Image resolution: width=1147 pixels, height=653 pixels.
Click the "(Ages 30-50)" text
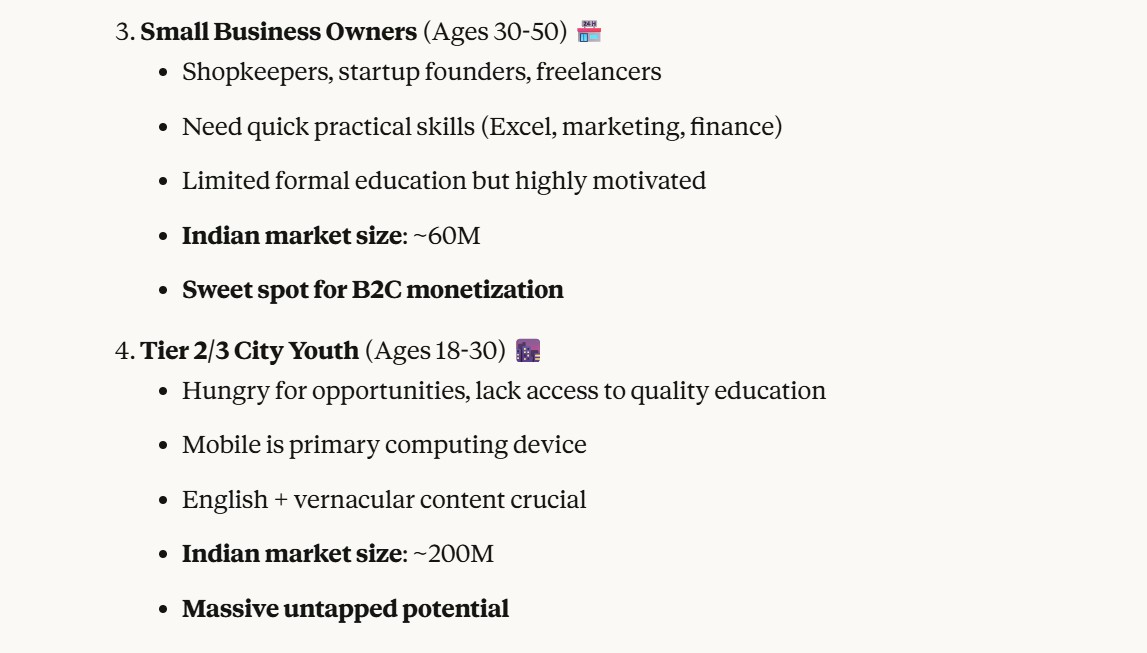495,32
